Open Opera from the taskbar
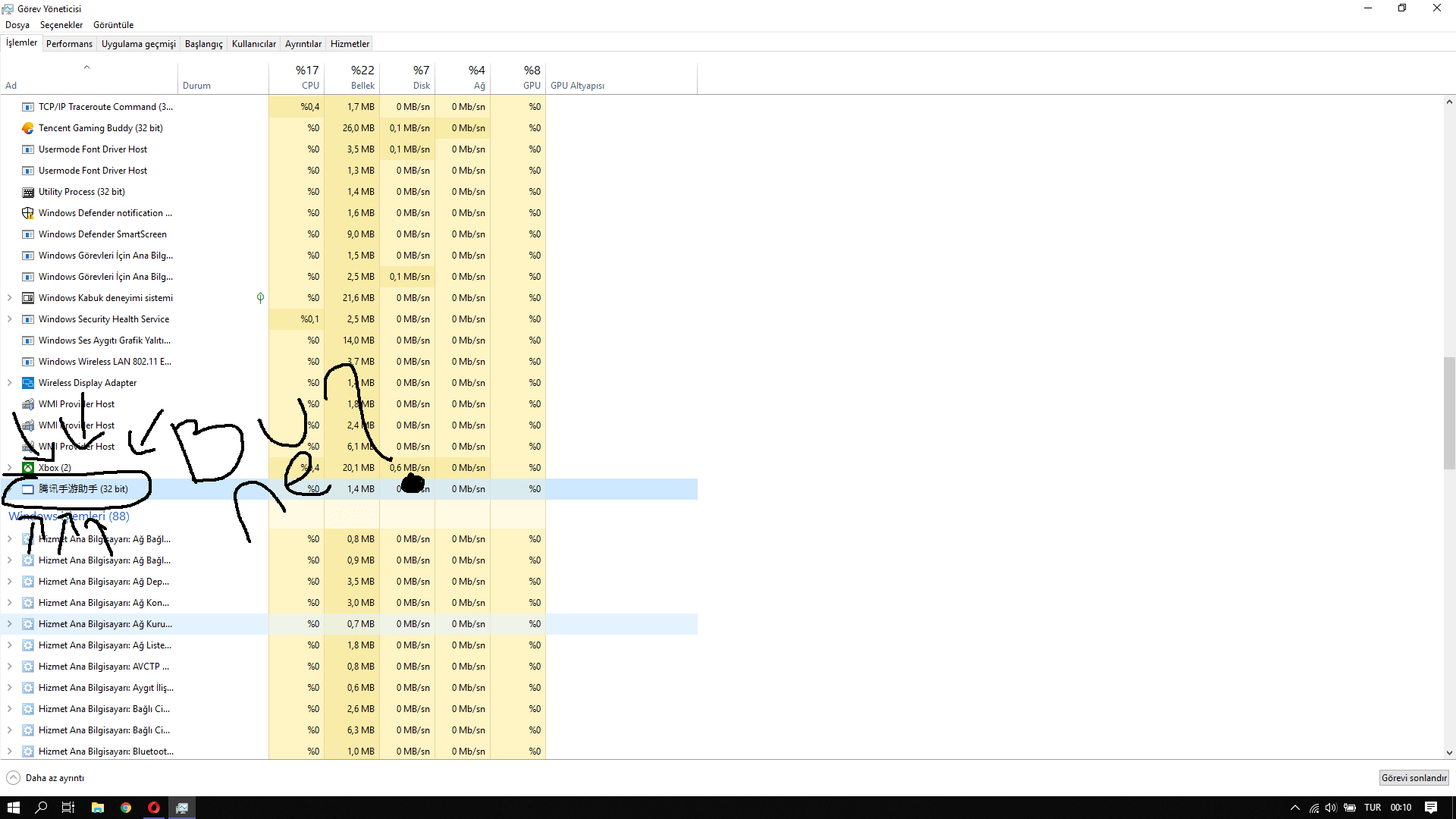This screenshot has width=1456, height=819. coord(154,808)
